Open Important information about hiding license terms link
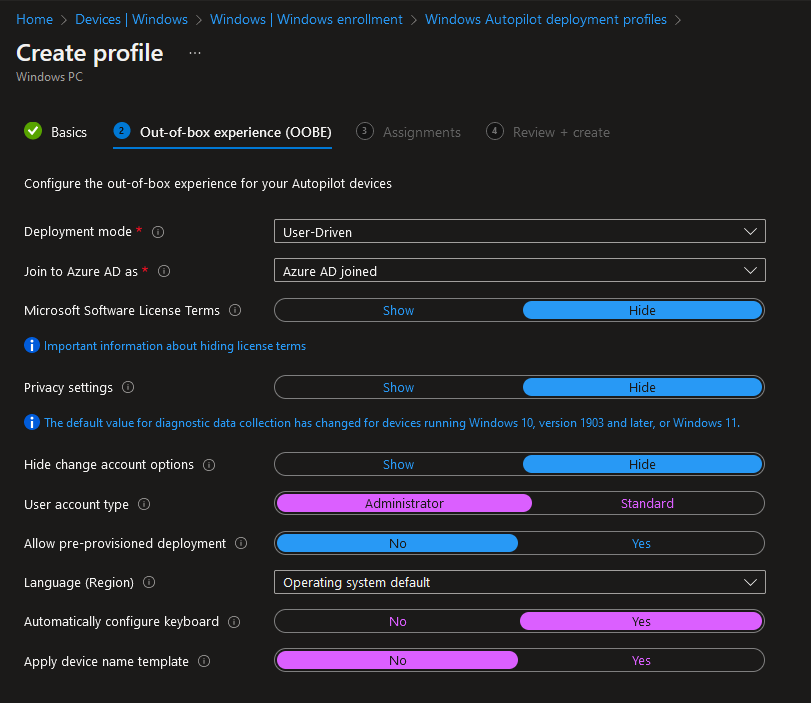811x703 pixels. [175, 346]
